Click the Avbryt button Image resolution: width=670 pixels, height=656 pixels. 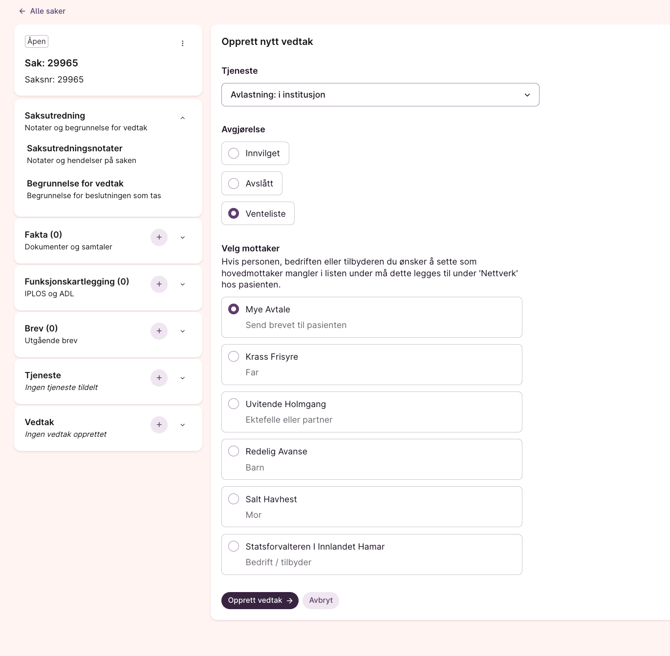tap(321, 600)
